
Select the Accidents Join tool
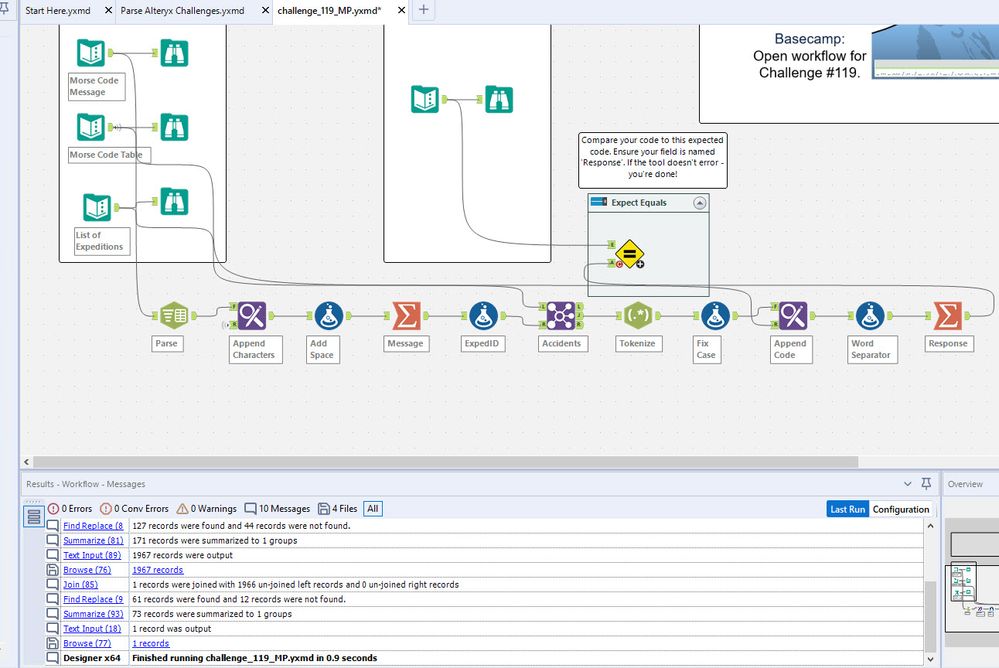click(x=561, y=316)
